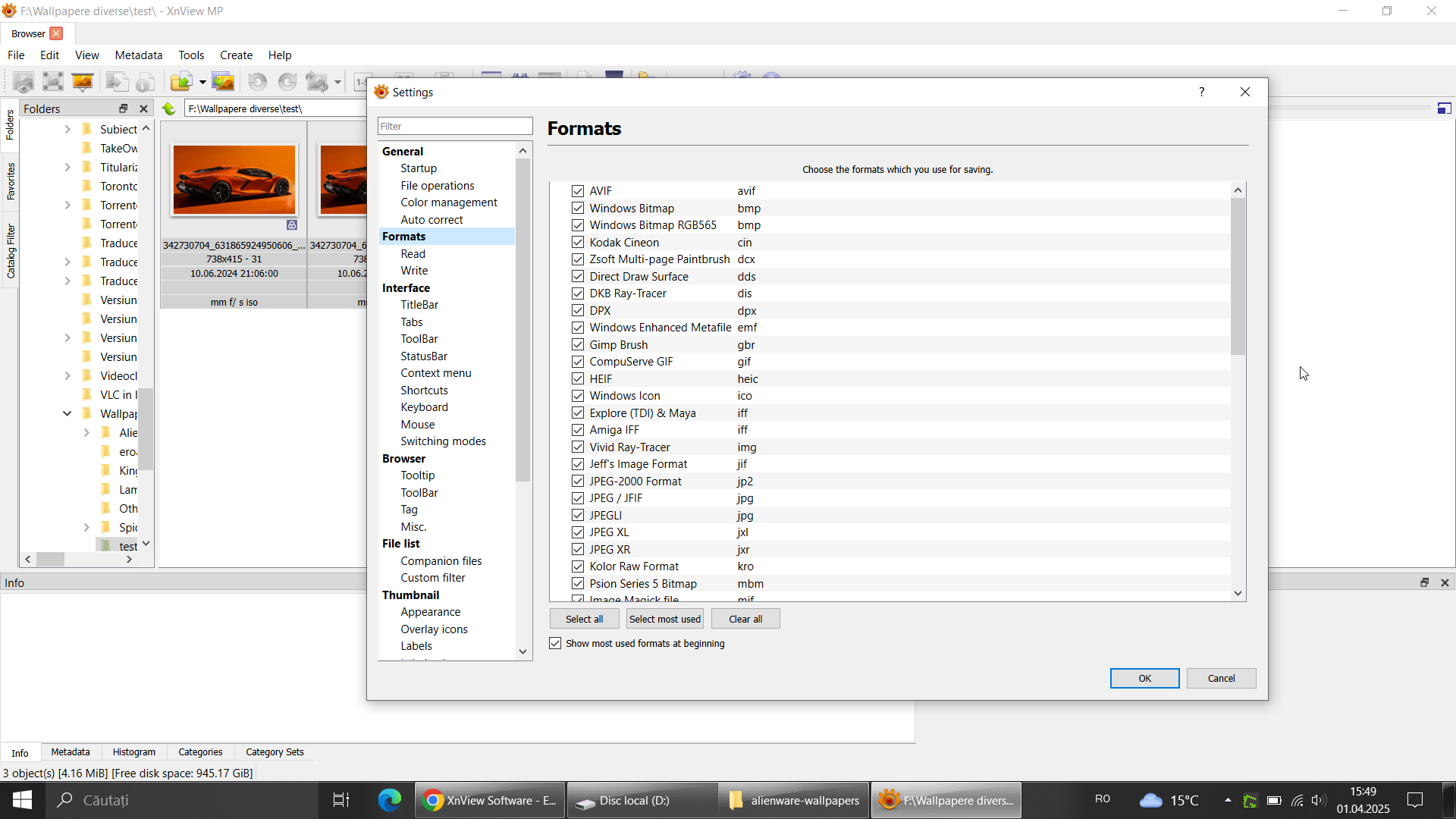Click the green go-up-folder arrow icon
This screenshot has height=819, width=1456.
coord(169,108)
